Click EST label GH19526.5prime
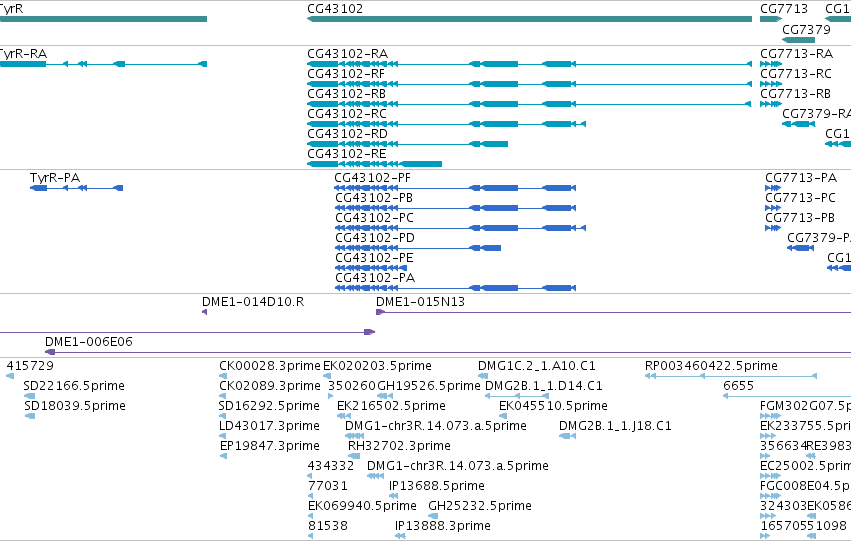Screen dimensions: 851x541 429,386
